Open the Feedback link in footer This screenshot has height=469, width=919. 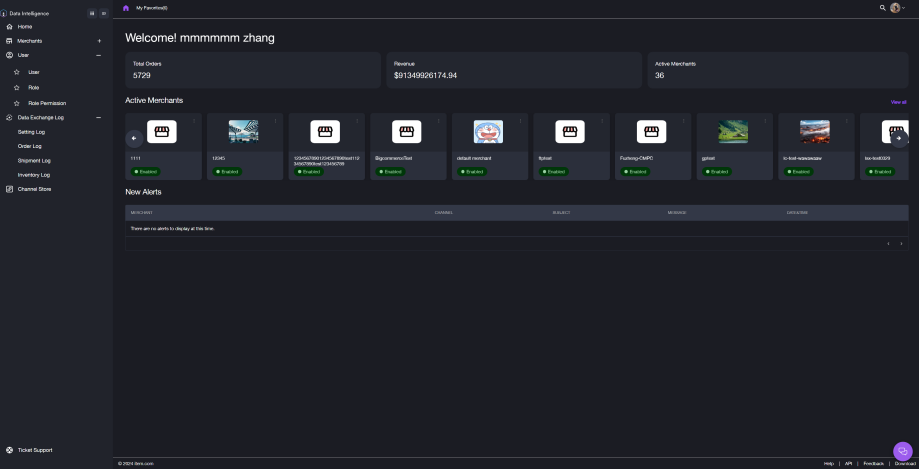873,464
